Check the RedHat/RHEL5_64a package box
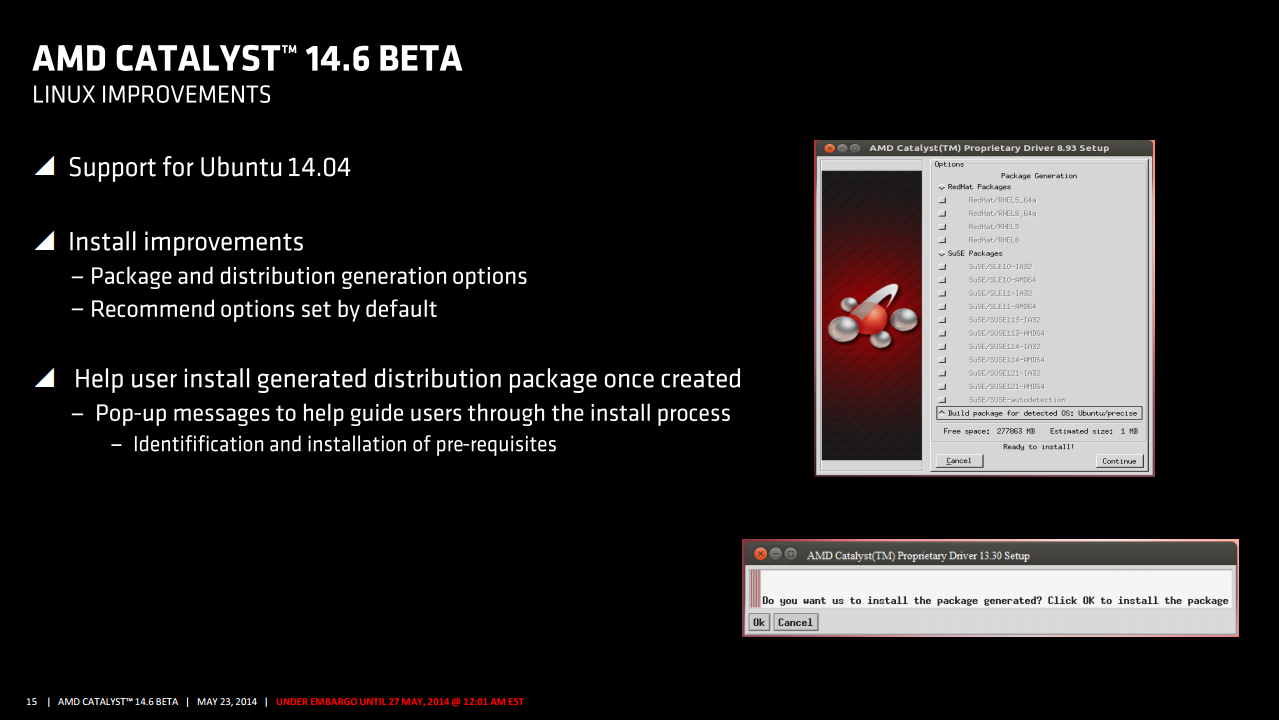Screen dimensions: 1279x720 click(942, 200)
